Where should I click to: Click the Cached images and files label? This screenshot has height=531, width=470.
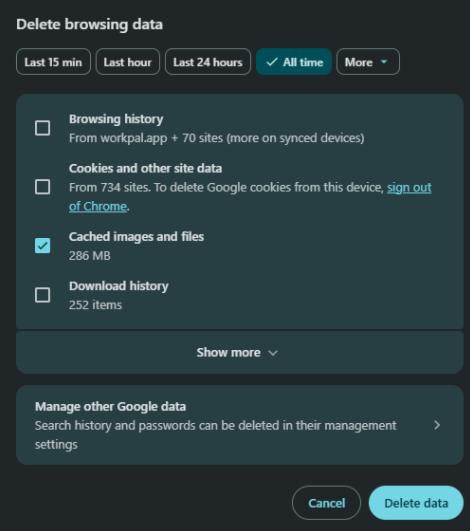[136, 237]
